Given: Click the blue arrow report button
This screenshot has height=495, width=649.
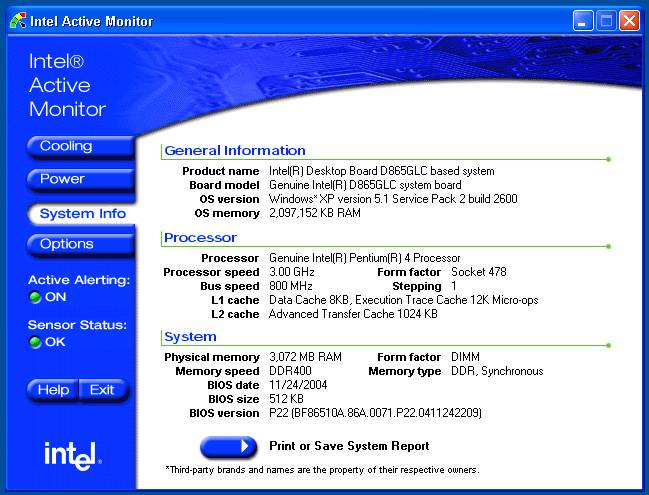Looking at the screenshot, I should (x=228, y=447).
